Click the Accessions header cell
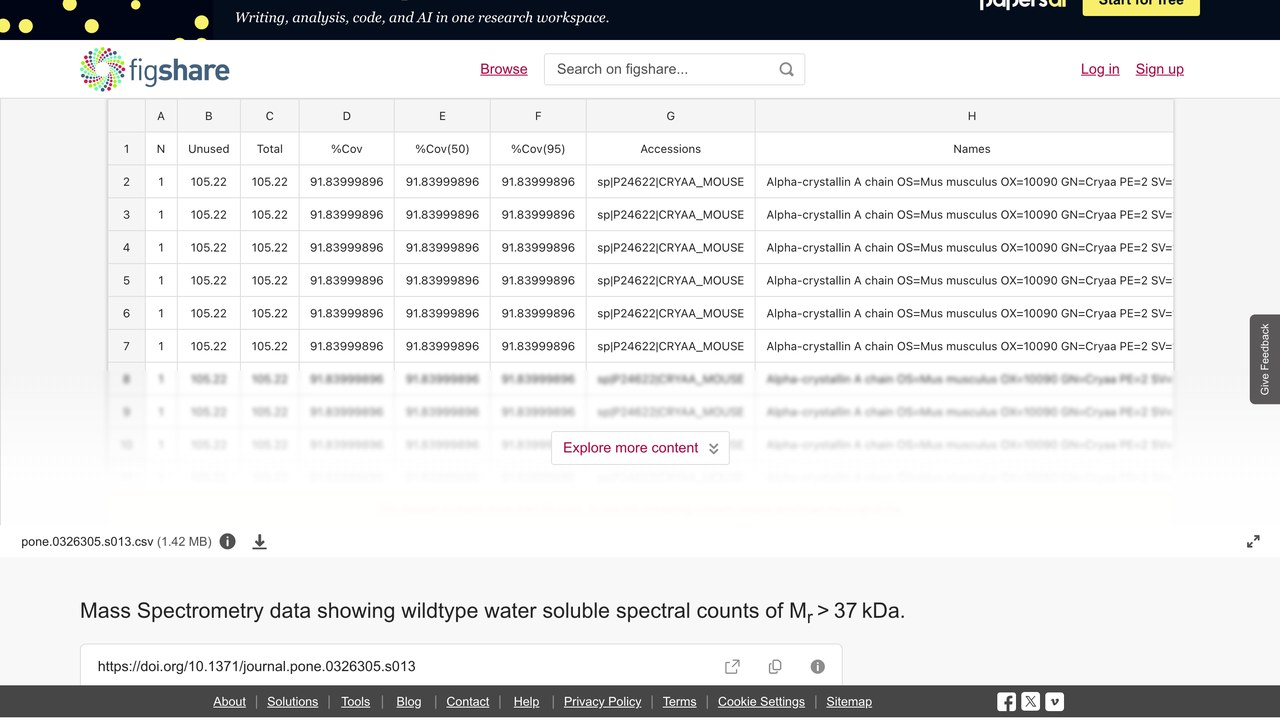1280x720 pixels. click(671, 149)
